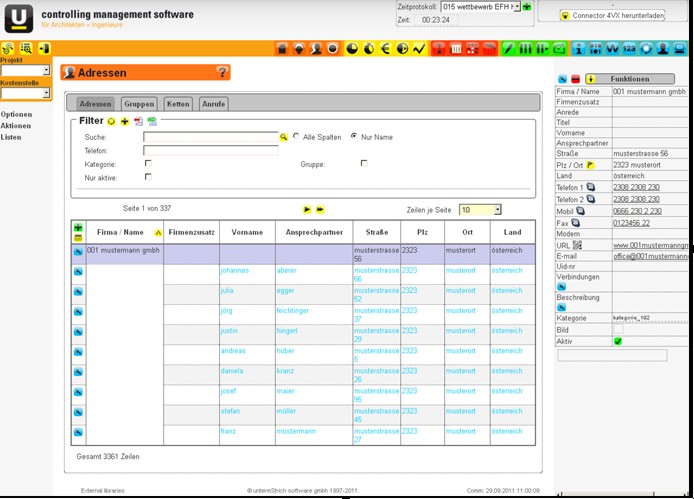Open the Aktionen menu in sidebar
The image size is (694, 499).
coord(16,126)
